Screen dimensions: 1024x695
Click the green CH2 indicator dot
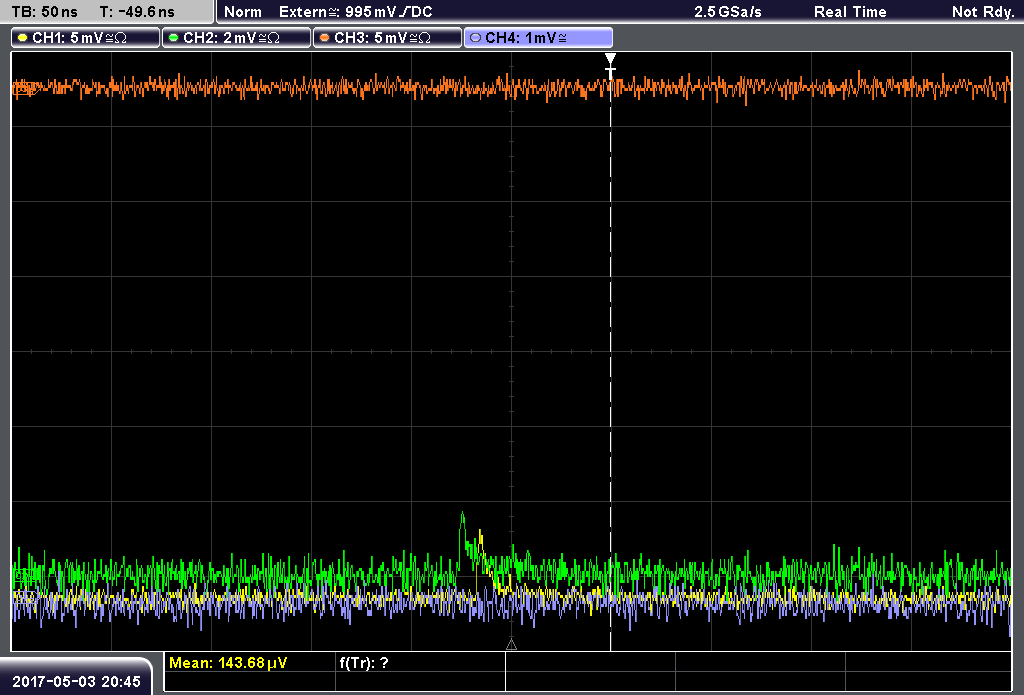coord(174,38)
